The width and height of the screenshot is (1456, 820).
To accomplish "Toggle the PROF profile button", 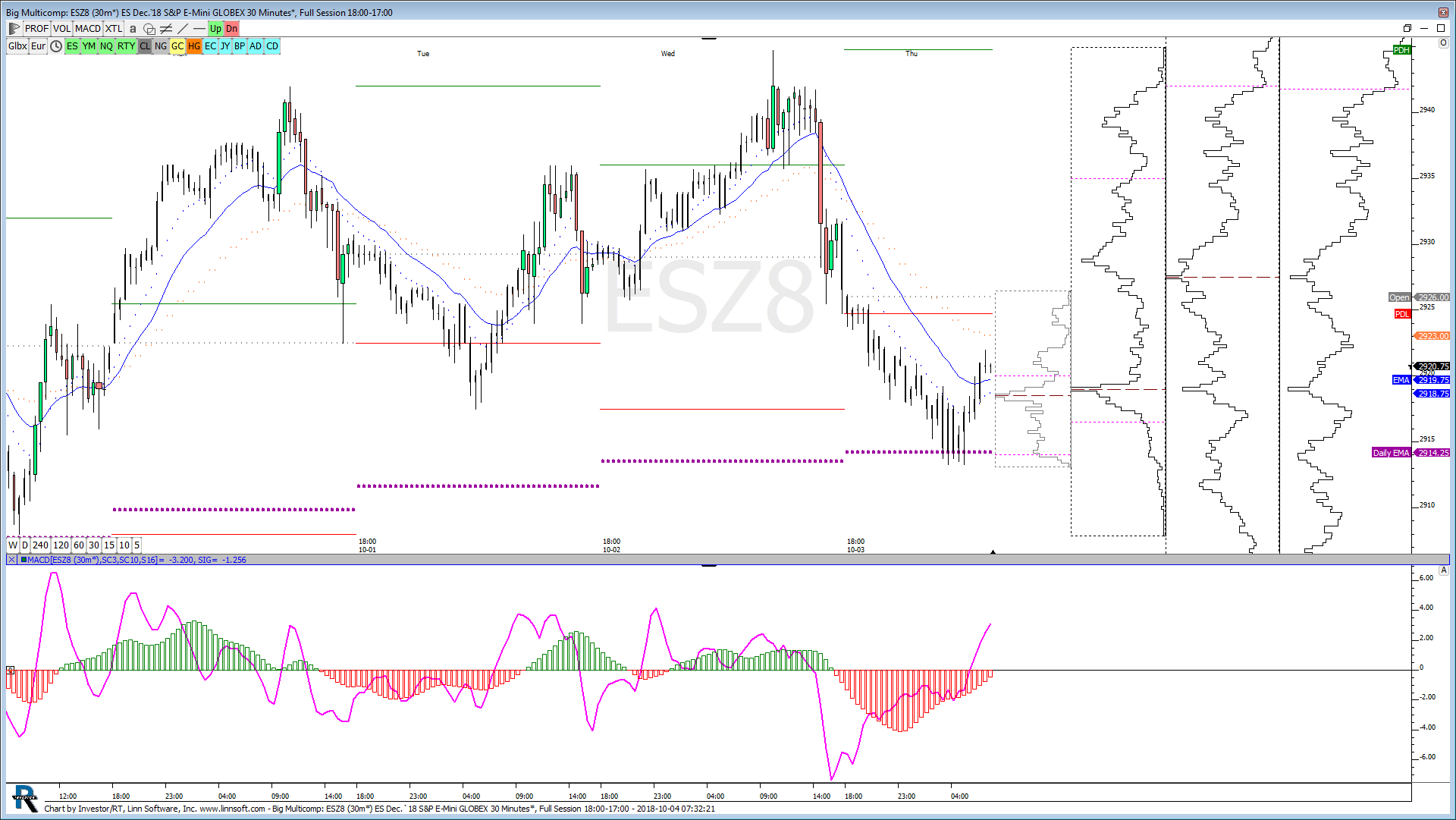I will pos(36,29).
